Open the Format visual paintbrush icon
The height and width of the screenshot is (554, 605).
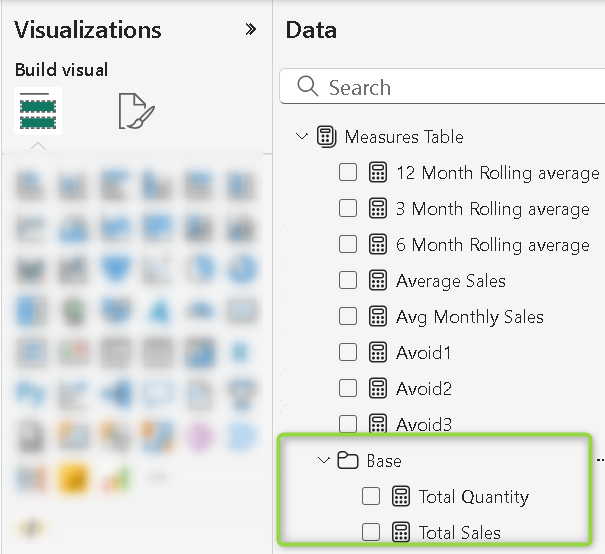[x=137, y=111]
